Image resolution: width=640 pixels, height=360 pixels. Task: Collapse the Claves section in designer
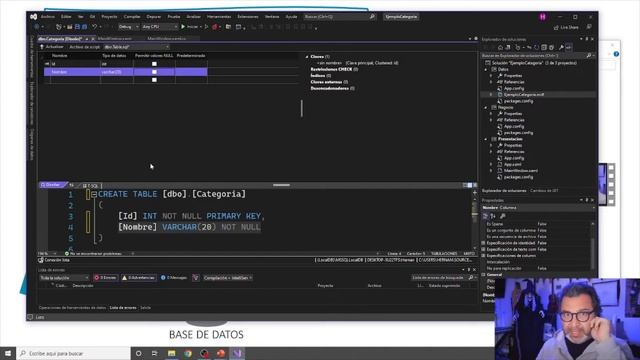pos(307,57)
